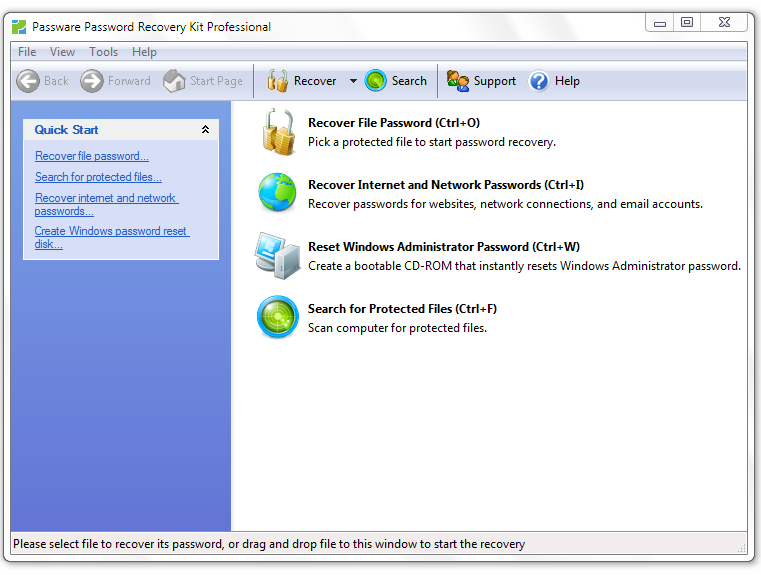Viewport: 761px width, 575px height.
Task: Maximize the Passware window
Action: (687, 22)
